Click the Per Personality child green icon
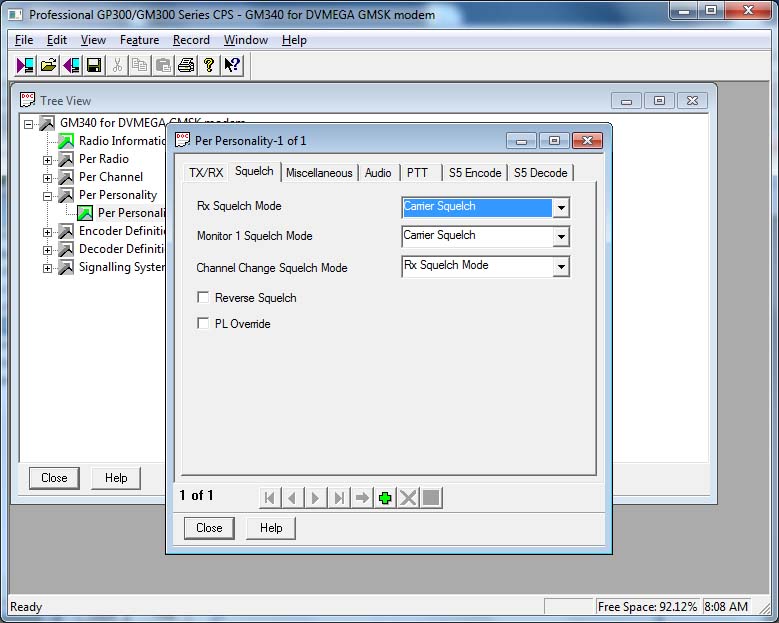The height and width of the screenshot is (623, 779). pos(84,213)
